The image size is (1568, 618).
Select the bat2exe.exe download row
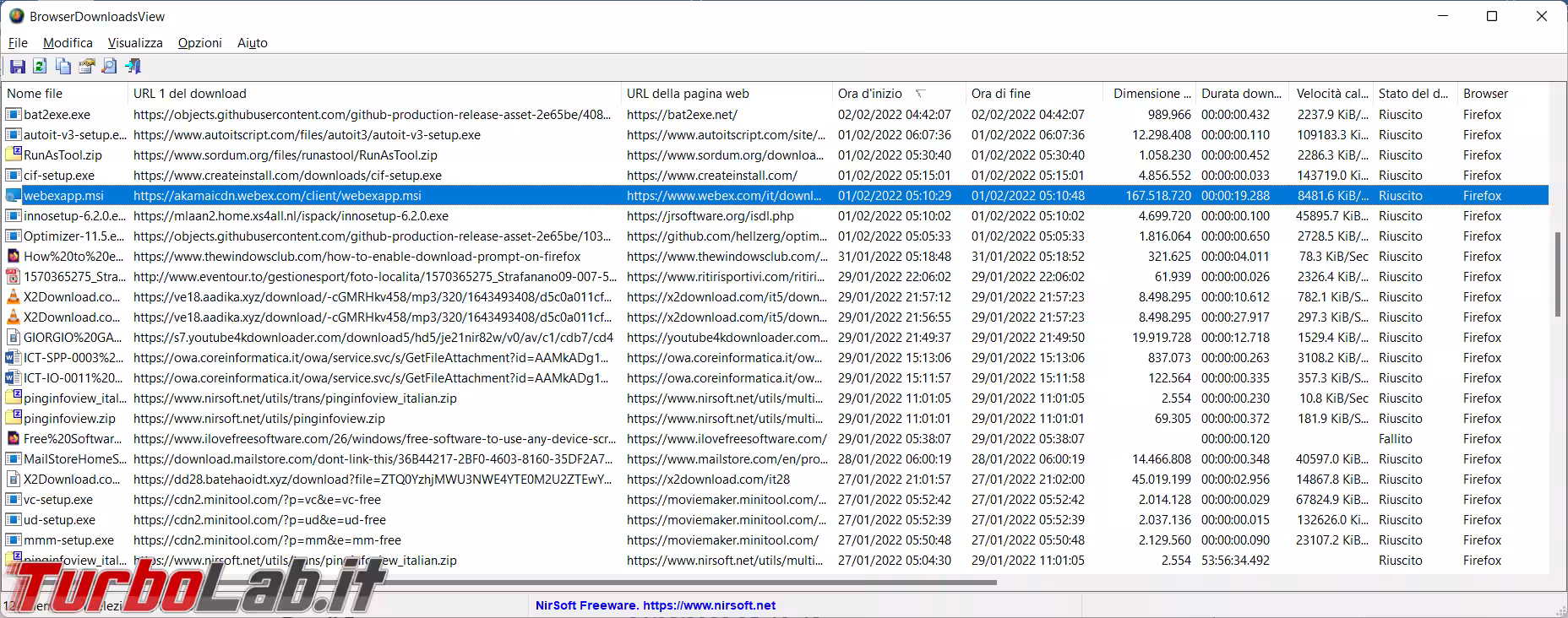(x=57, y=115)
